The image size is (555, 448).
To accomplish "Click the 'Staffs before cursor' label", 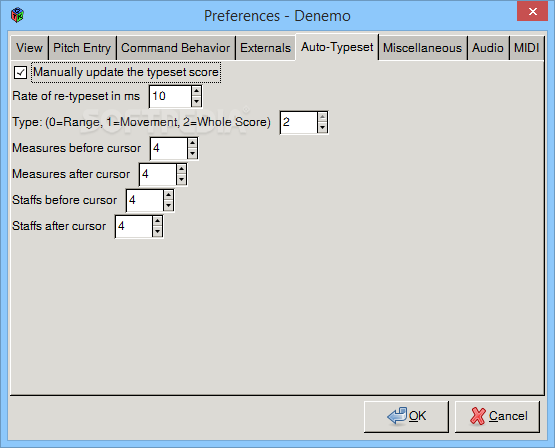I will [x=64, y=200].
